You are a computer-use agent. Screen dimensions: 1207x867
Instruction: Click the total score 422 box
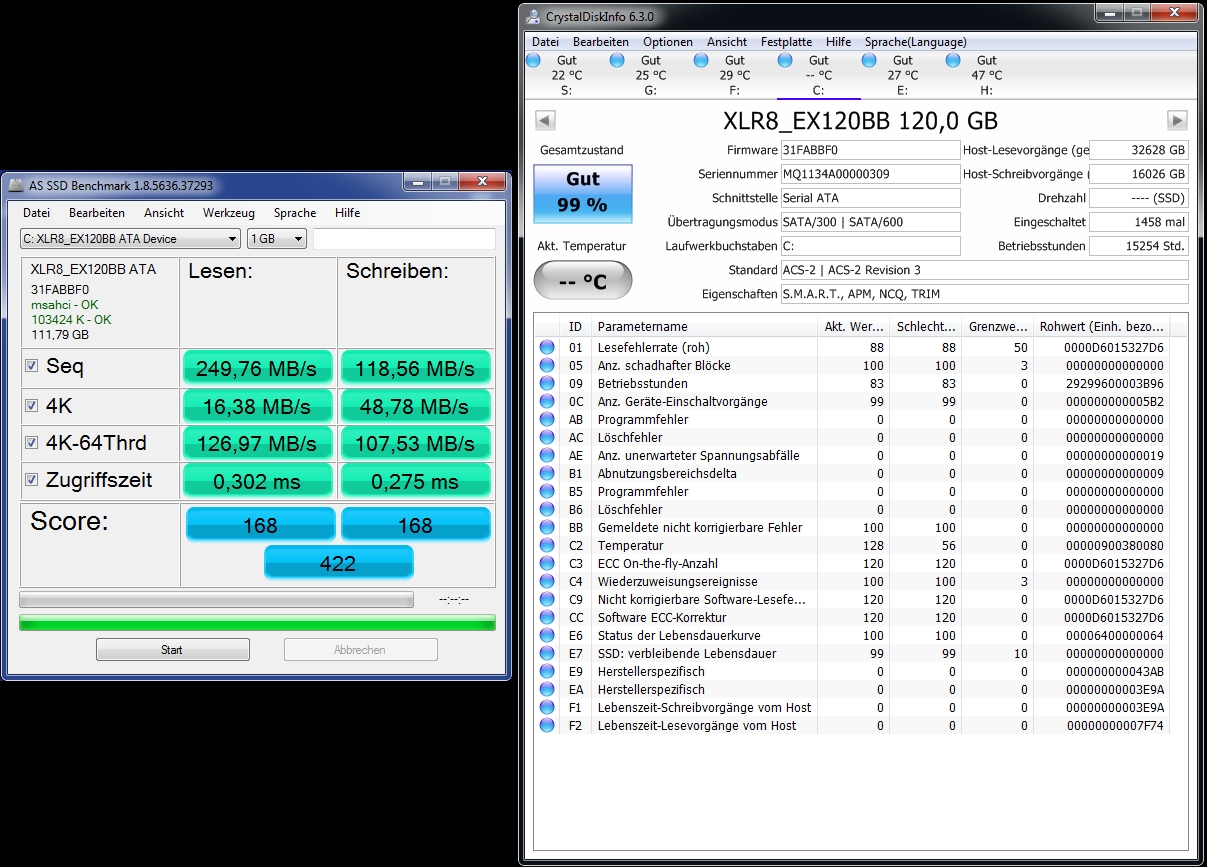click(338, 562)
